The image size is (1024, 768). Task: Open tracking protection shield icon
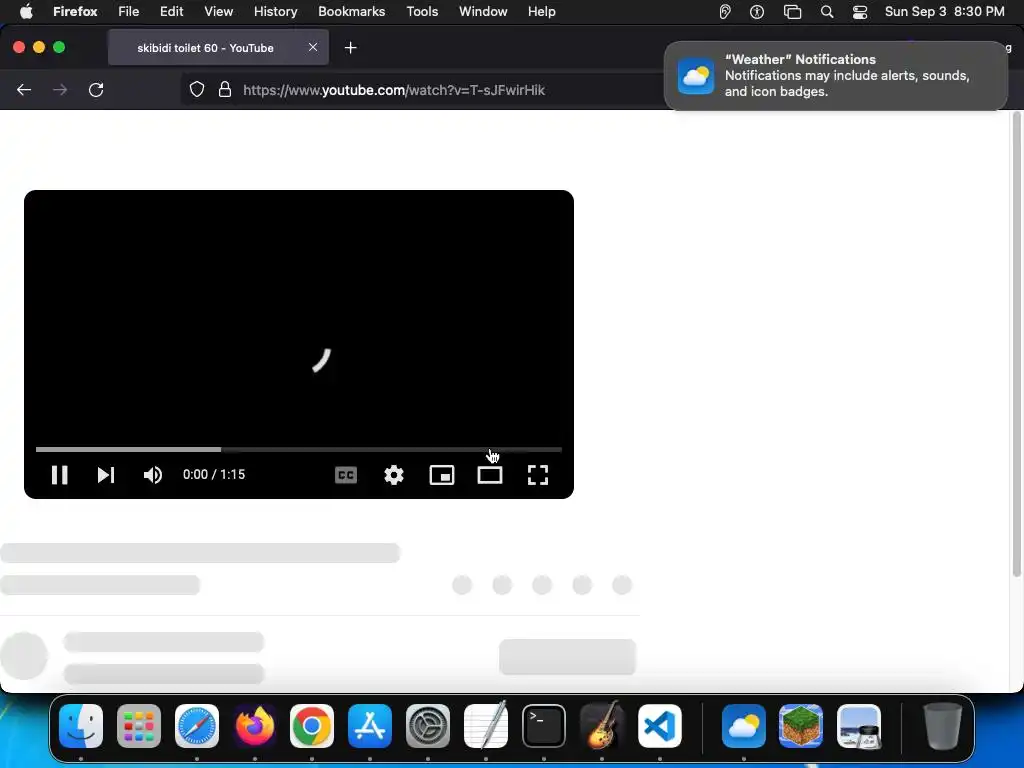[197, 90]
